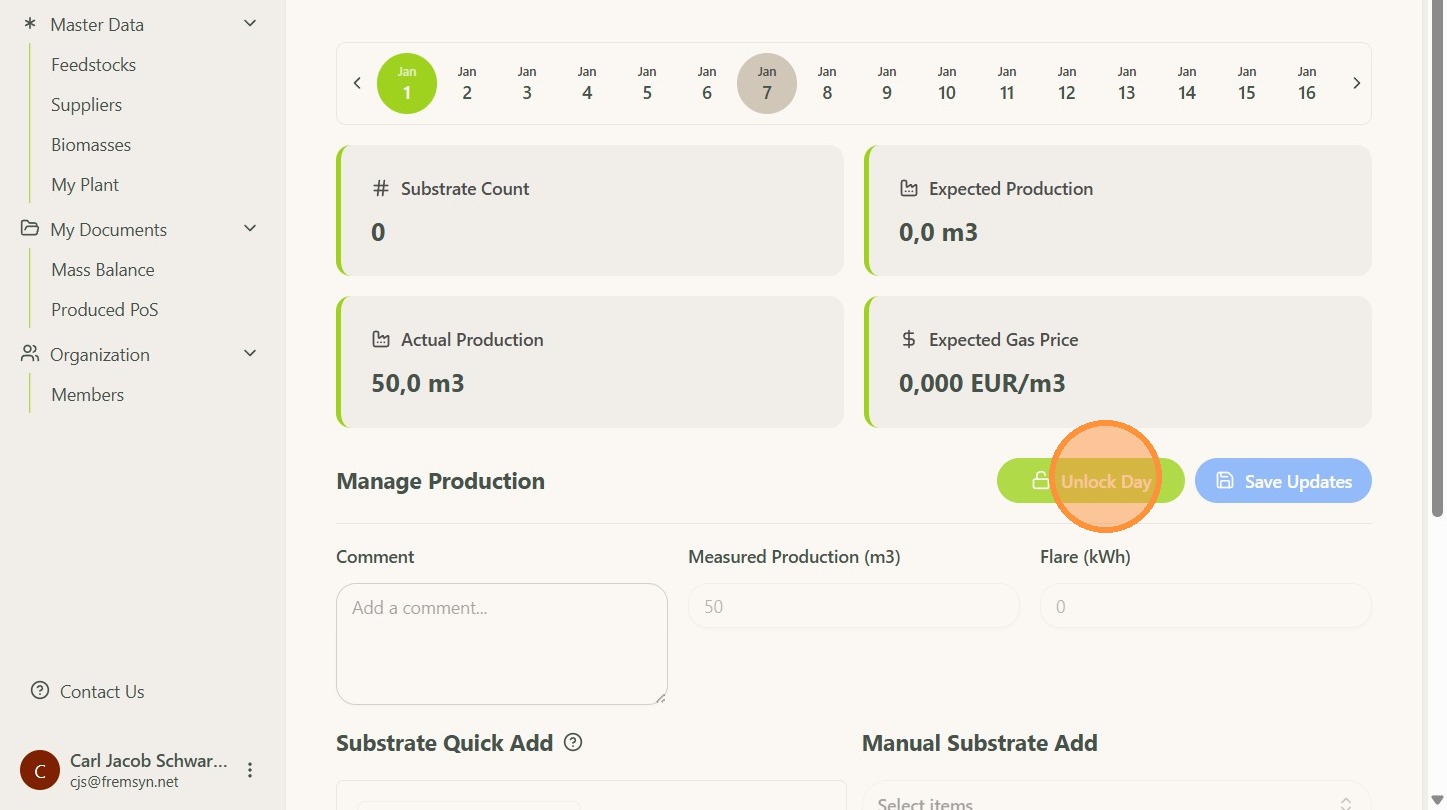Click the Substrate Quick Add help icon

573,743
